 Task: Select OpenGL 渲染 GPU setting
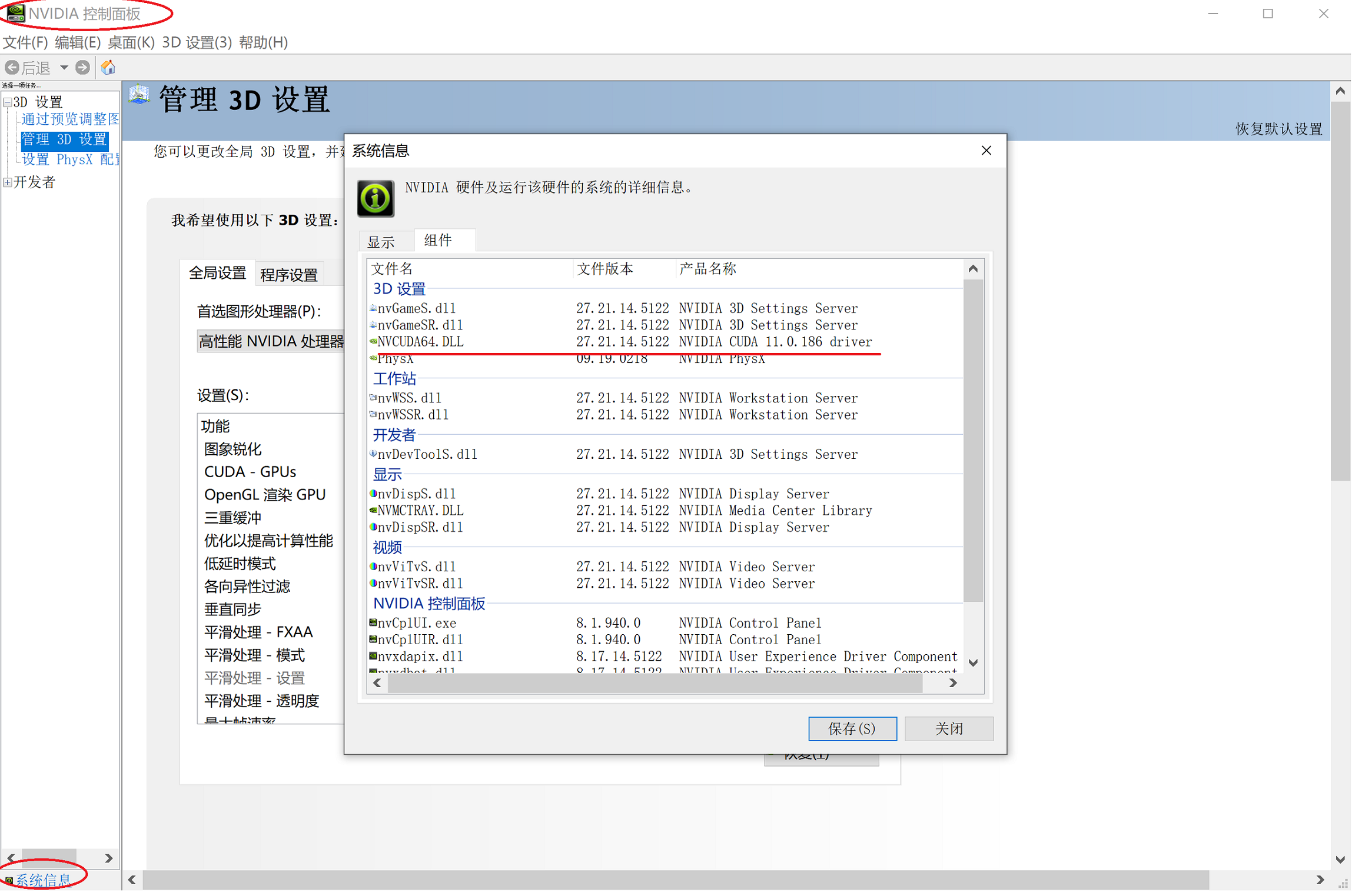coord(264,495)
